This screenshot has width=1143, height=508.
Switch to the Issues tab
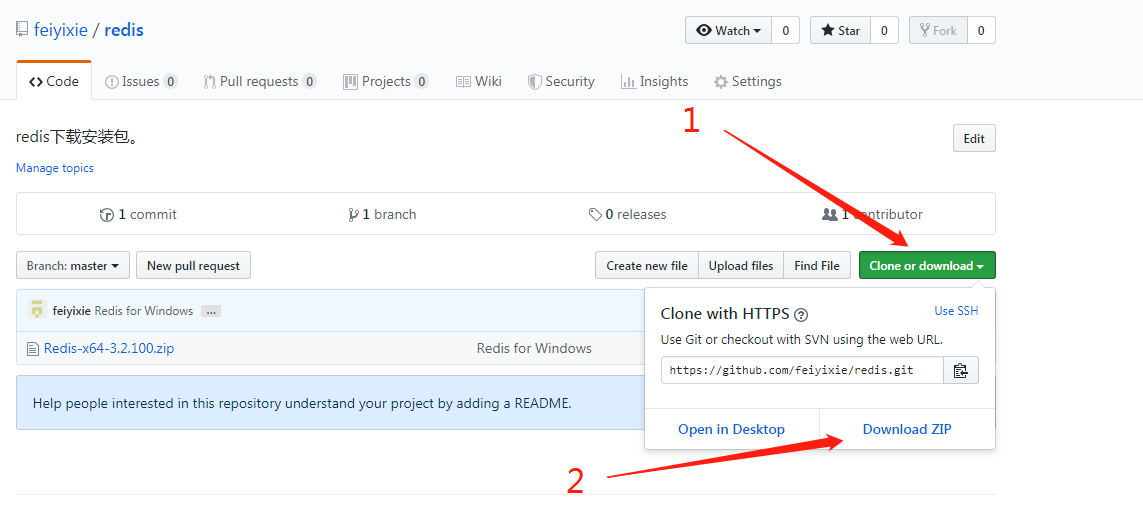pos(140,82)
